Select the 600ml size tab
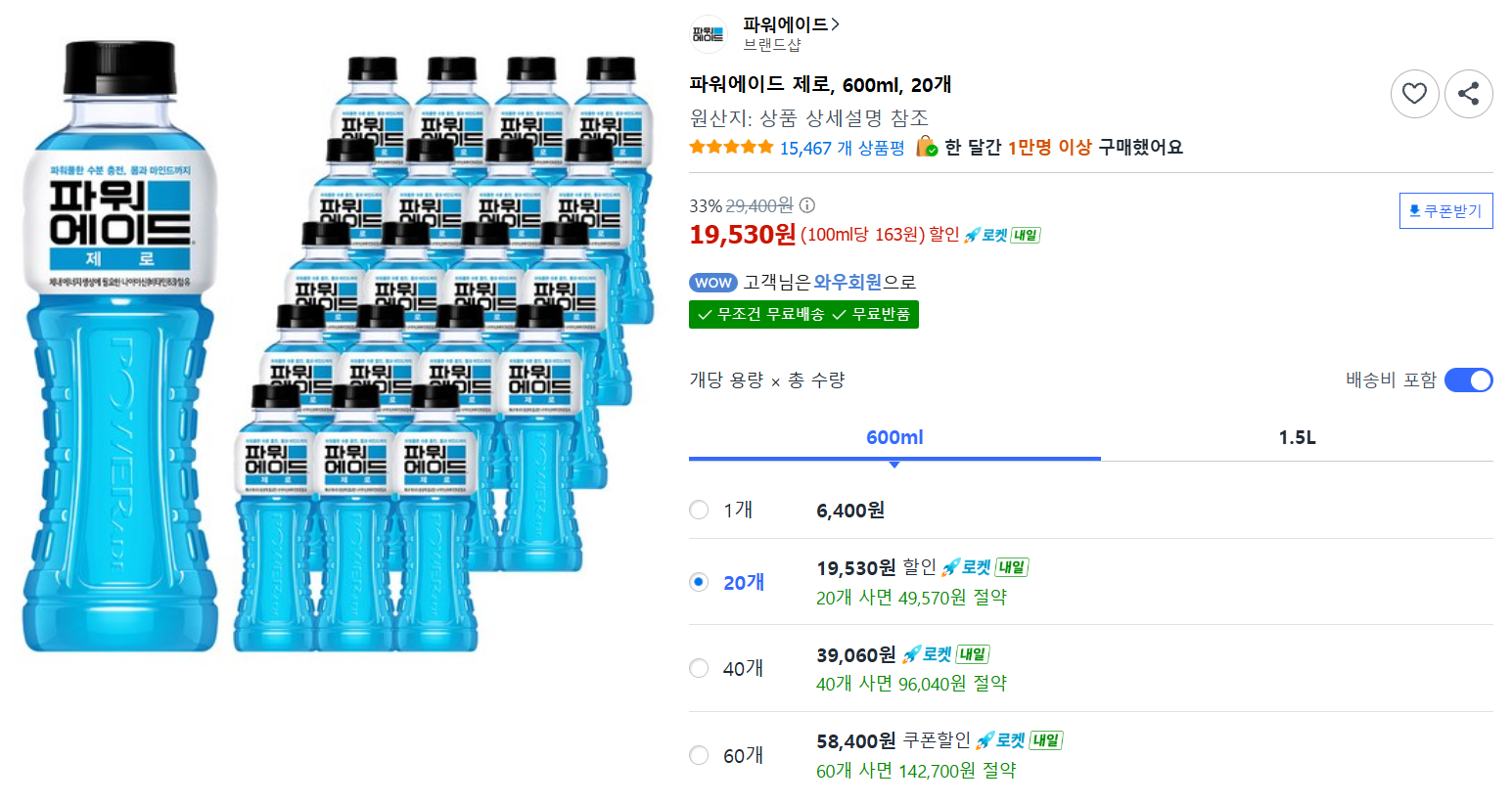This screenshot has height=803, width=1512. (x=894, y=437)
